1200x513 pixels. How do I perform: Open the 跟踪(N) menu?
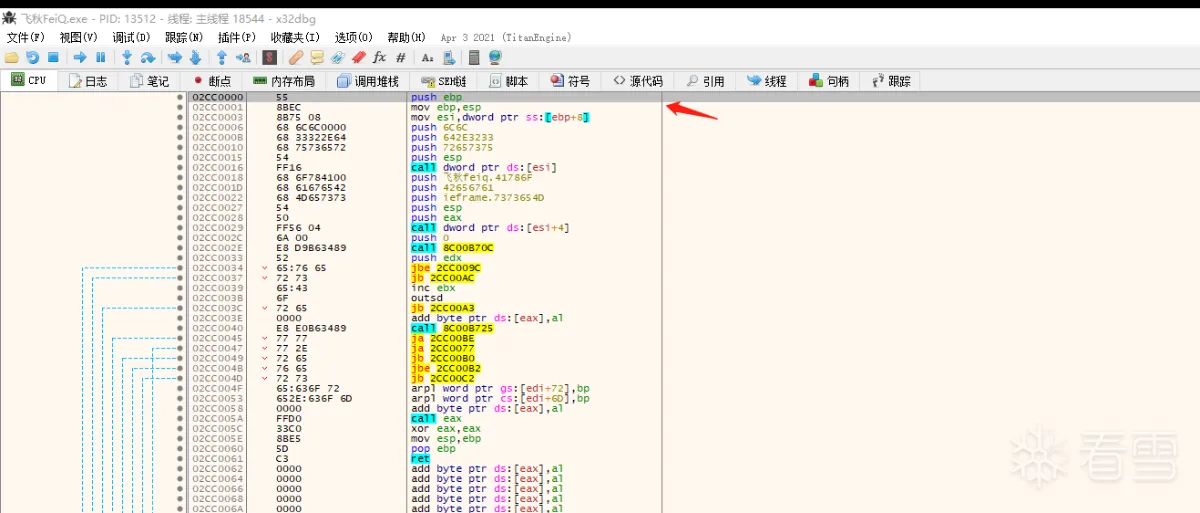pos(184,37)
